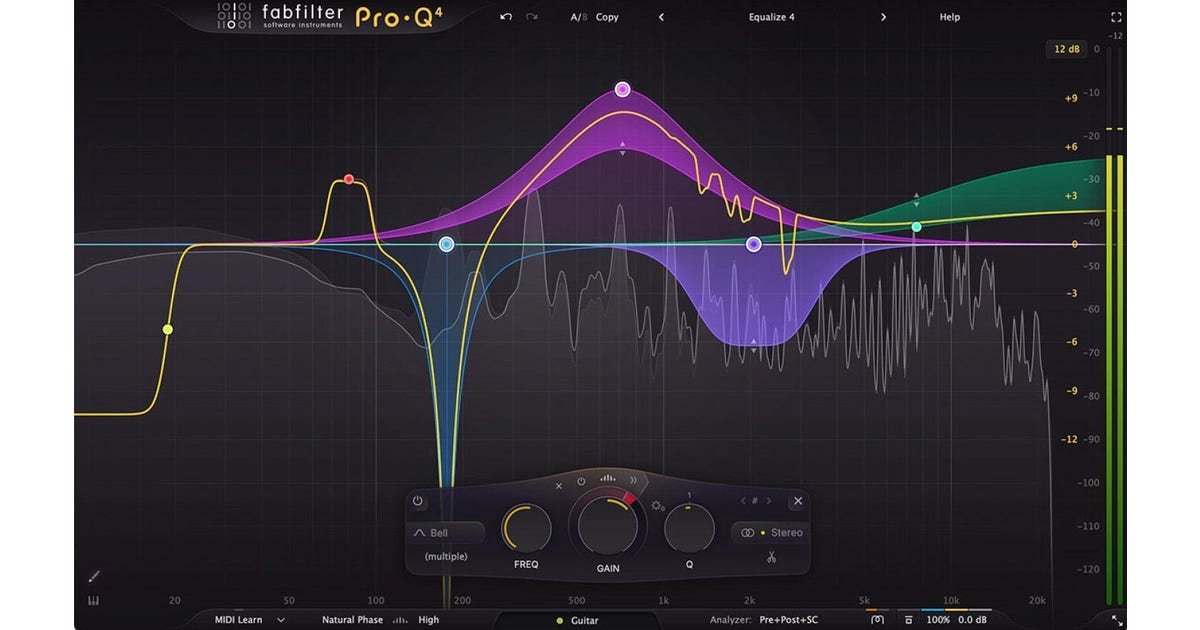The height and width of the screenshot is (630, 1200).
Task: Go to the next preset arrow
Action: coord(883,17)
